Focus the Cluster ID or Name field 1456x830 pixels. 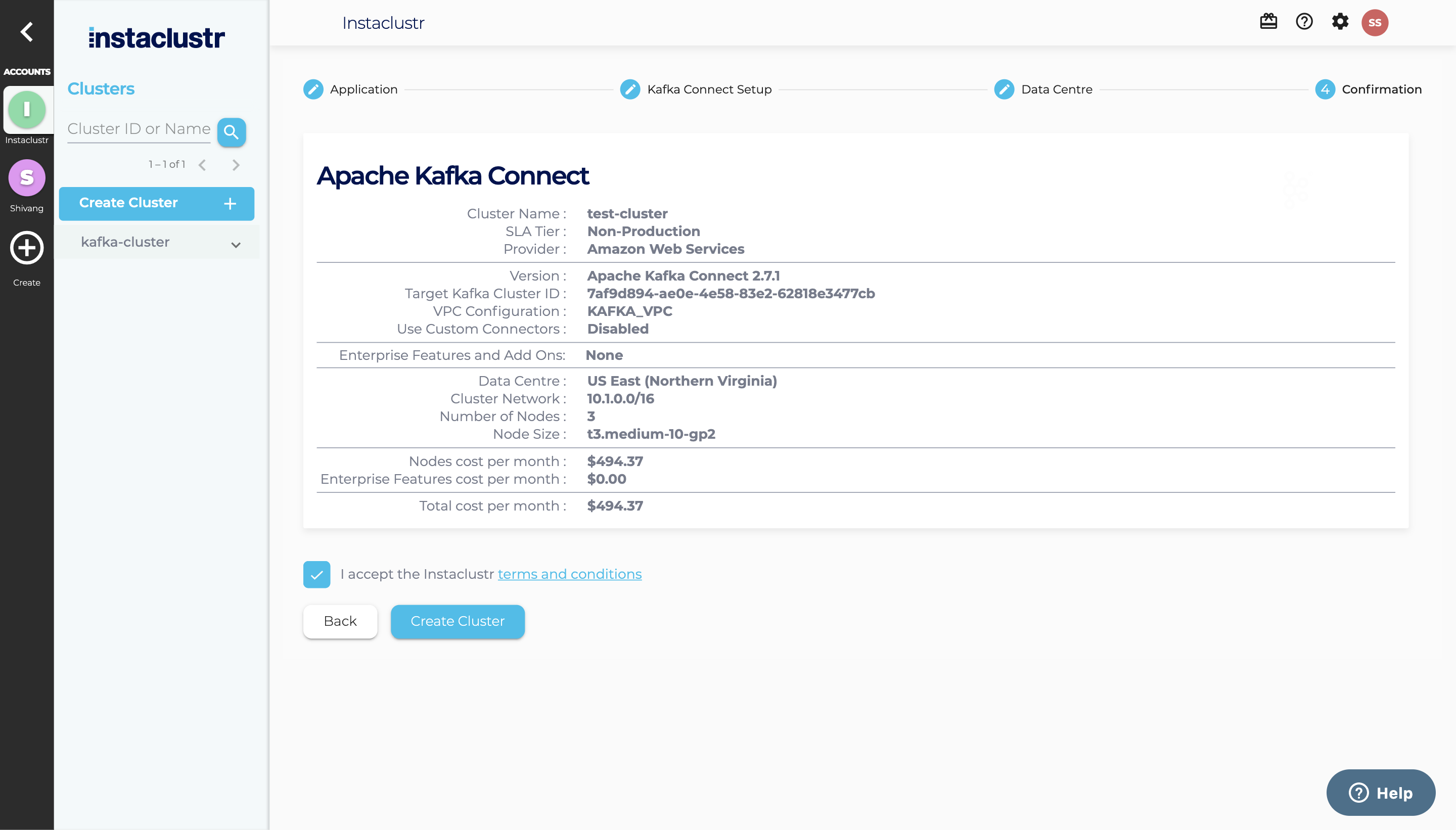[x=139, y=129]
